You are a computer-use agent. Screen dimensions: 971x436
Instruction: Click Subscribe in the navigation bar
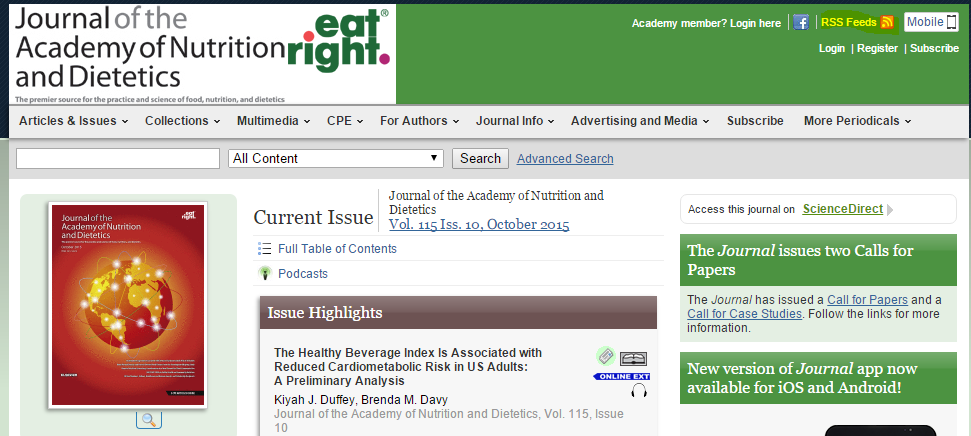[755, 121]
